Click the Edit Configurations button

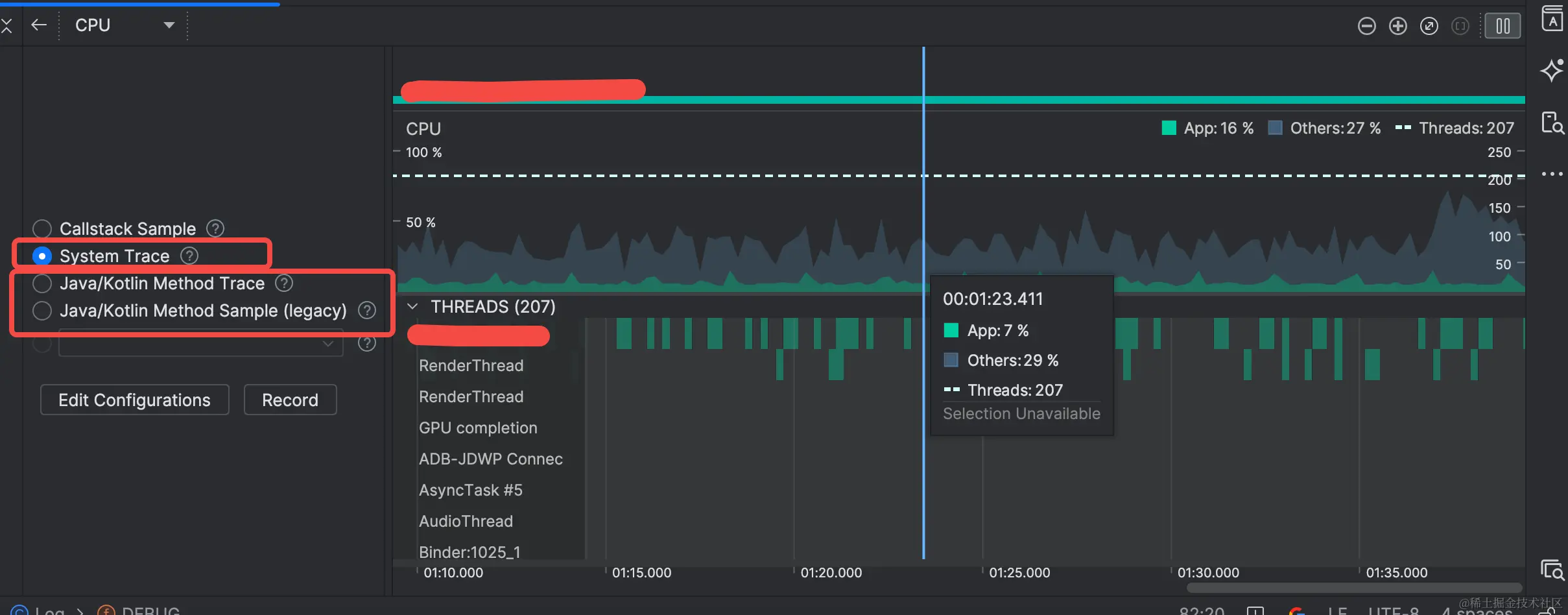click(x=135, y=400)
